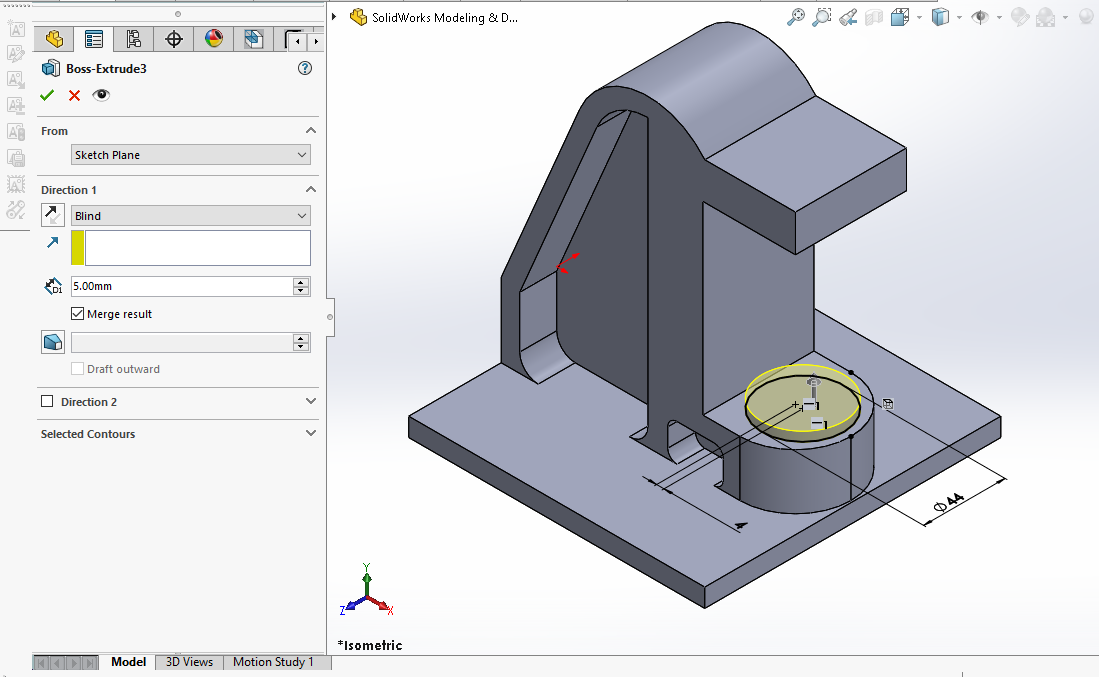Switch to the 3D Views tab

[189, 662]
